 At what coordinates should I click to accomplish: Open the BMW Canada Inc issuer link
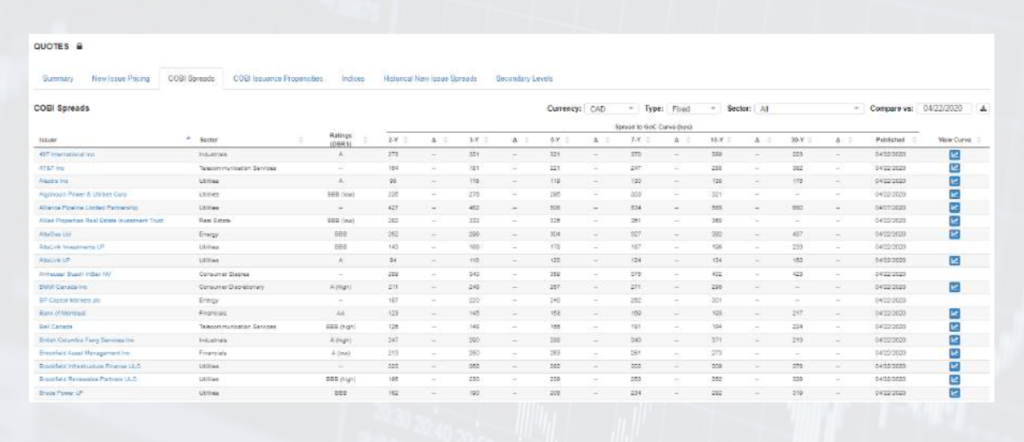[61, 287]
